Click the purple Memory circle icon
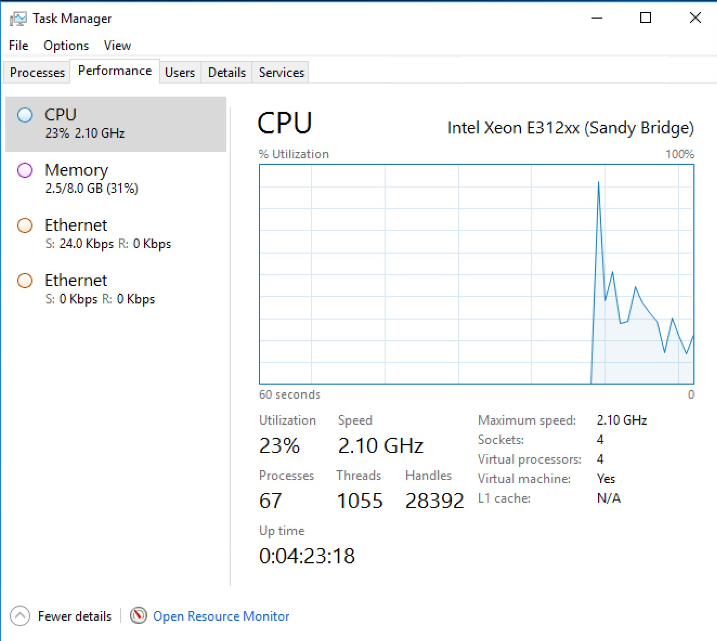Image resolution: width=717 pixels, height=641 pixels. pos(25,170)
